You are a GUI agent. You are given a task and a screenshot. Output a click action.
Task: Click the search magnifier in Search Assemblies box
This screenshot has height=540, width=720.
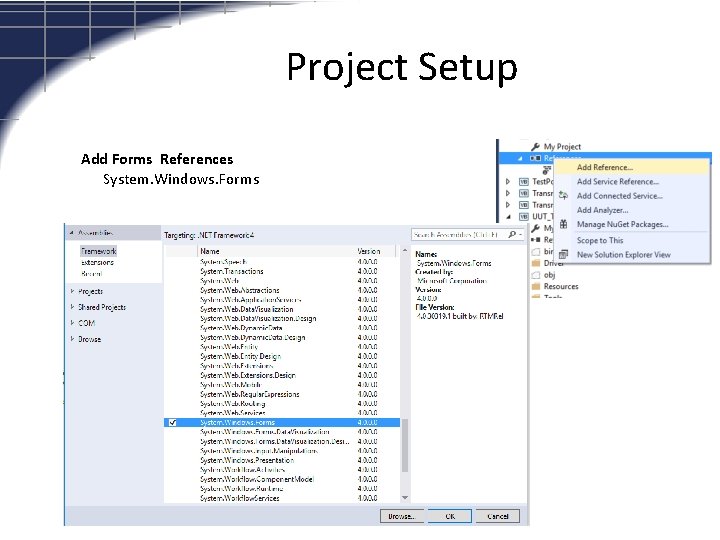click(512, 235)
